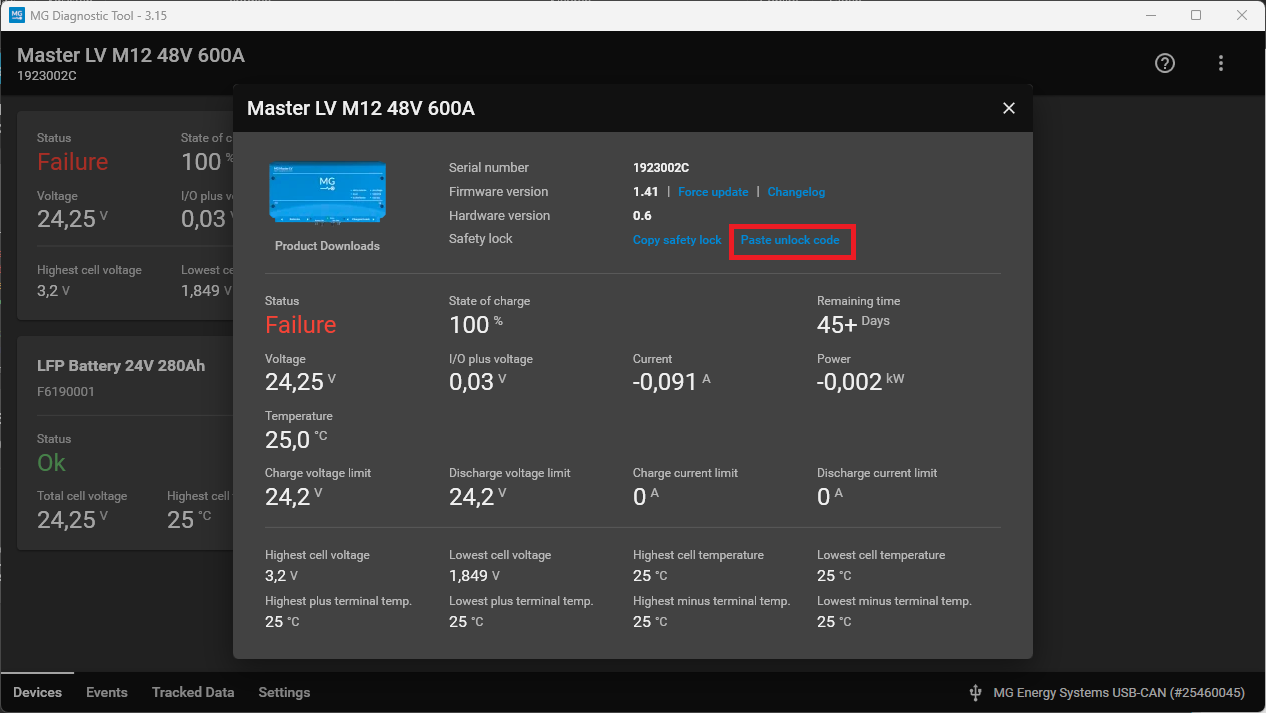This screenshot has height=713, width=1266.
Task: Click the Charge voltage limit 24,2 V value
Action: [x=293, y=496]
